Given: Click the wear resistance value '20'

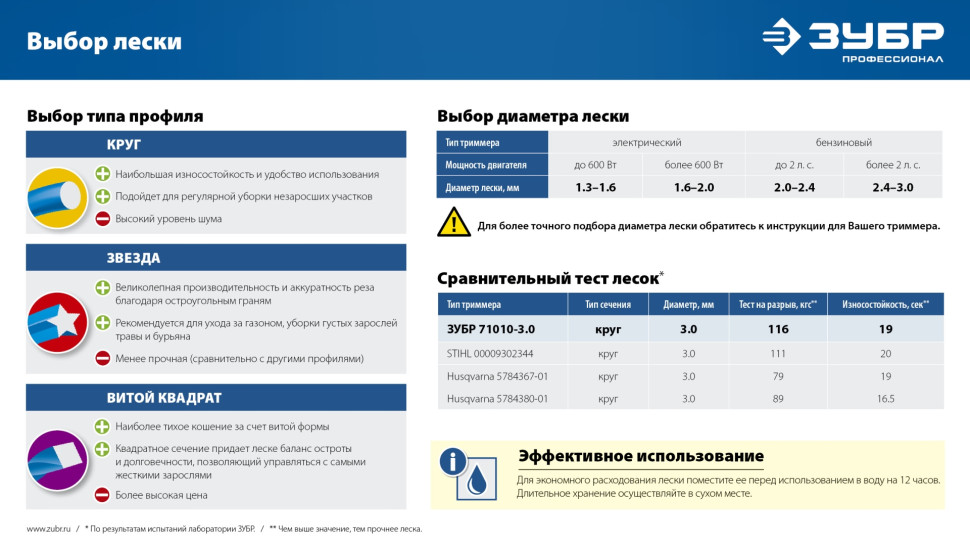Looking at the screenshot, I should (886, 354).
